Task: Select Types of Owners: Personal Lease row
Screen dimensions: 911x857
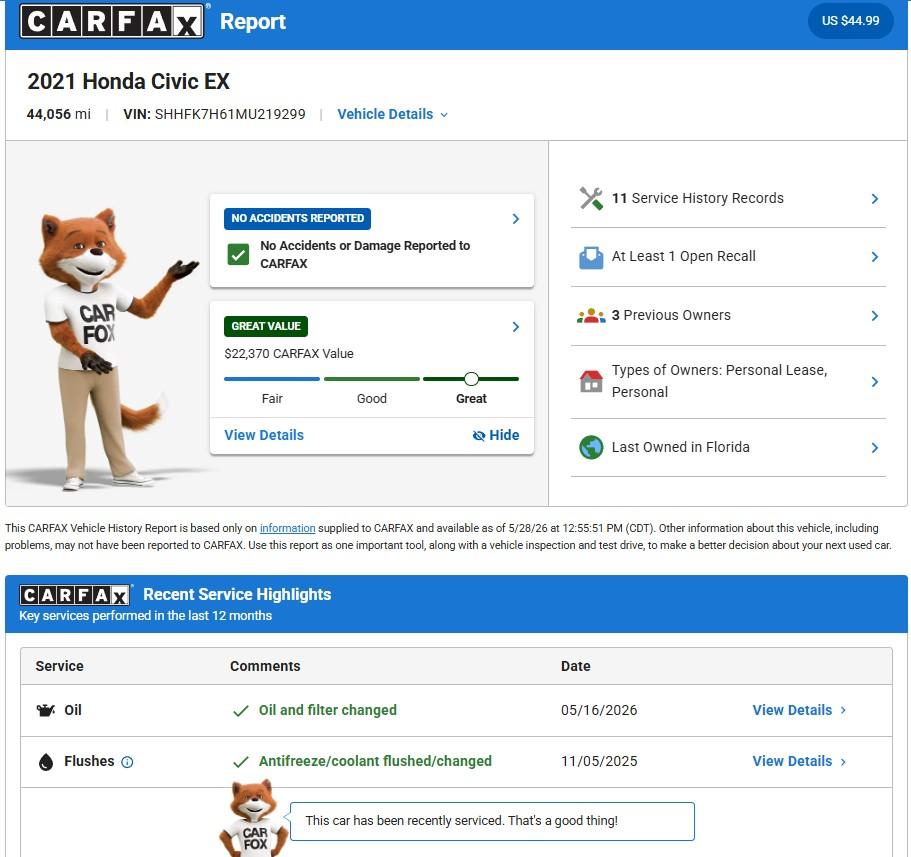Action: (x=728, y=382)
